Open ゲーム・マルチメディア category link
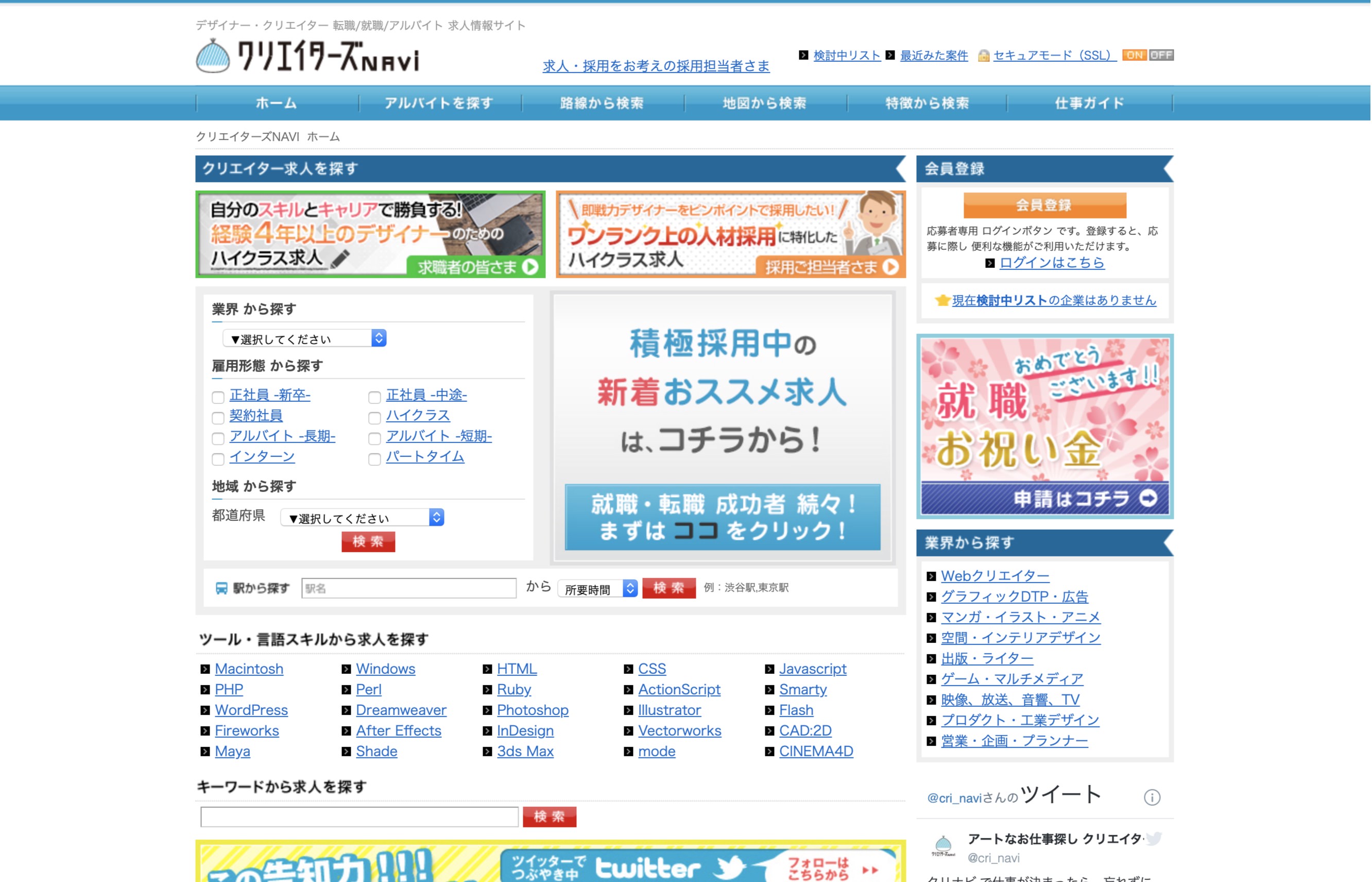 point(1012,679)
